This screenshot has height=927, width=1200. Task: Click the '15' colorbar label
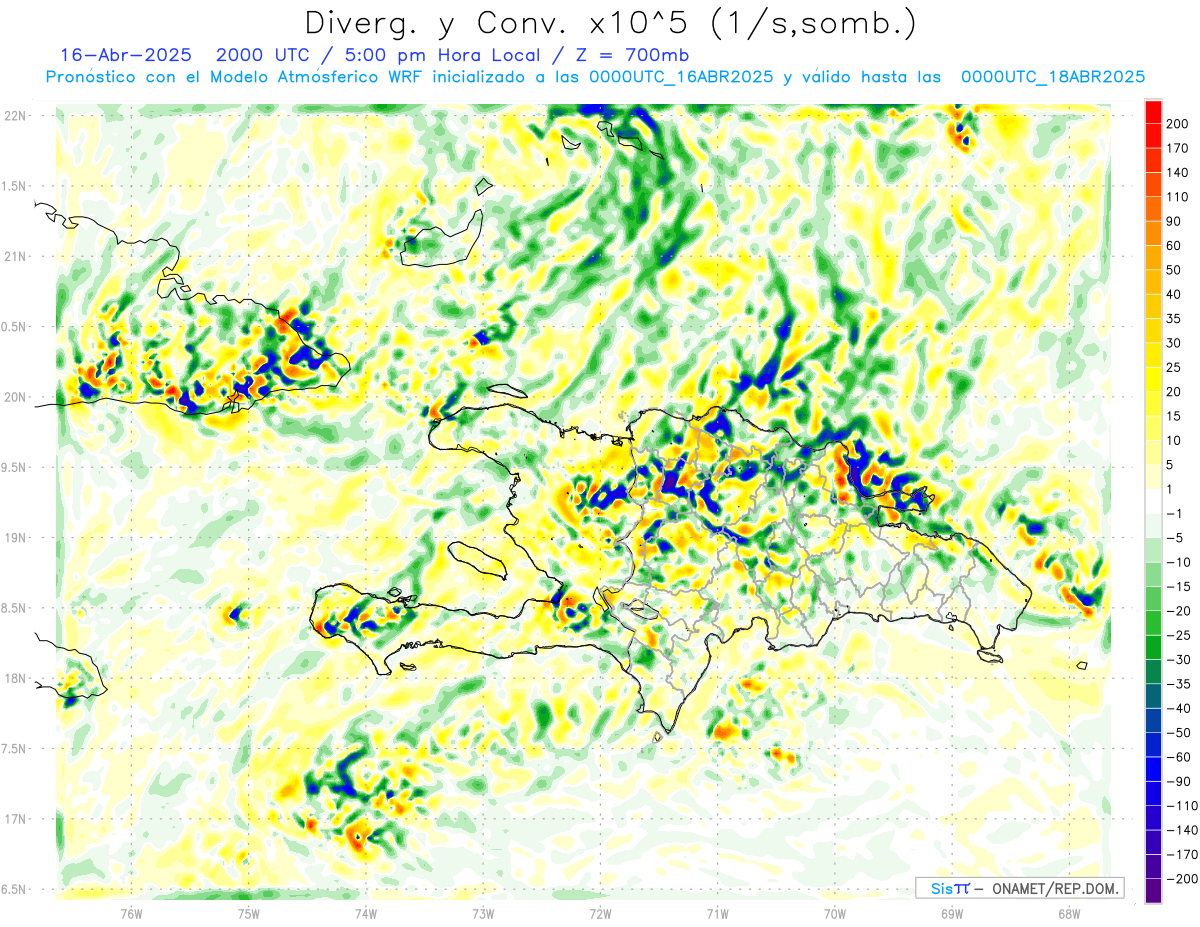tap(1175, 417)
